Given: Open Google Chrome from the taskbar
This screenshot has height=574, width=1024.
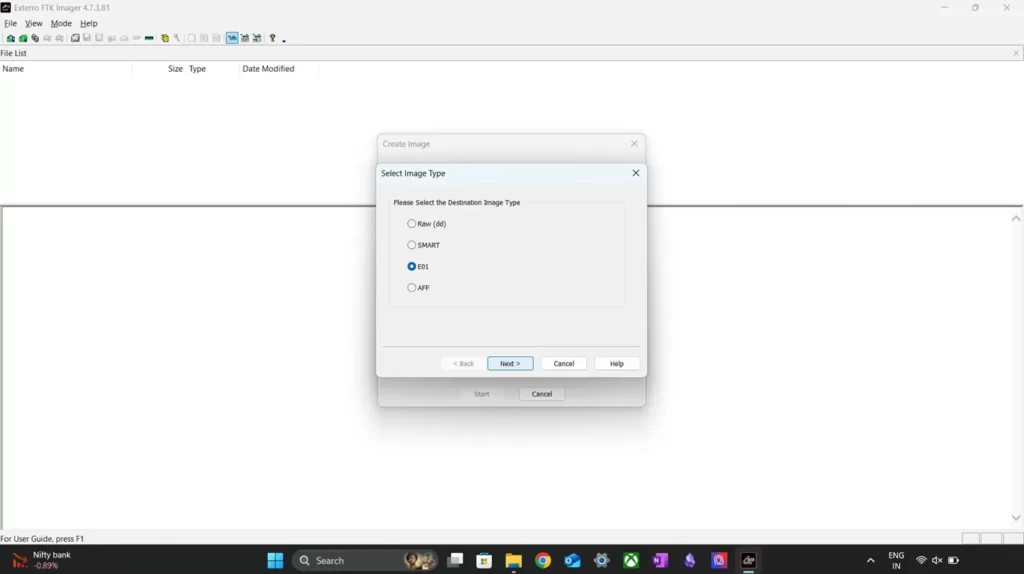Looking at the screenshot, I should tap(543, 561).
